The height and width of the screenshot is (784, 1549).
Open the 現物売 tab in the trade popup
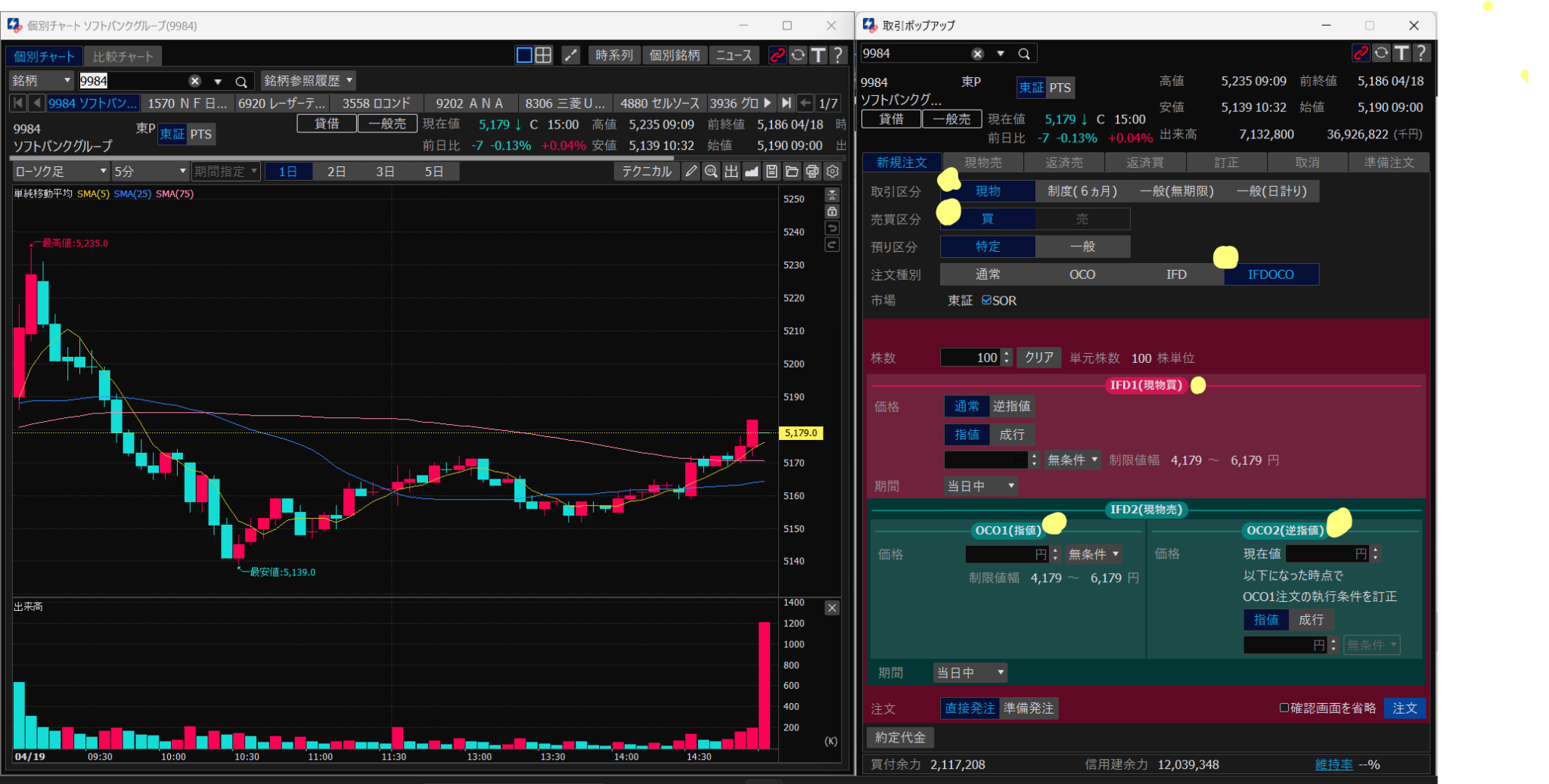982,162
